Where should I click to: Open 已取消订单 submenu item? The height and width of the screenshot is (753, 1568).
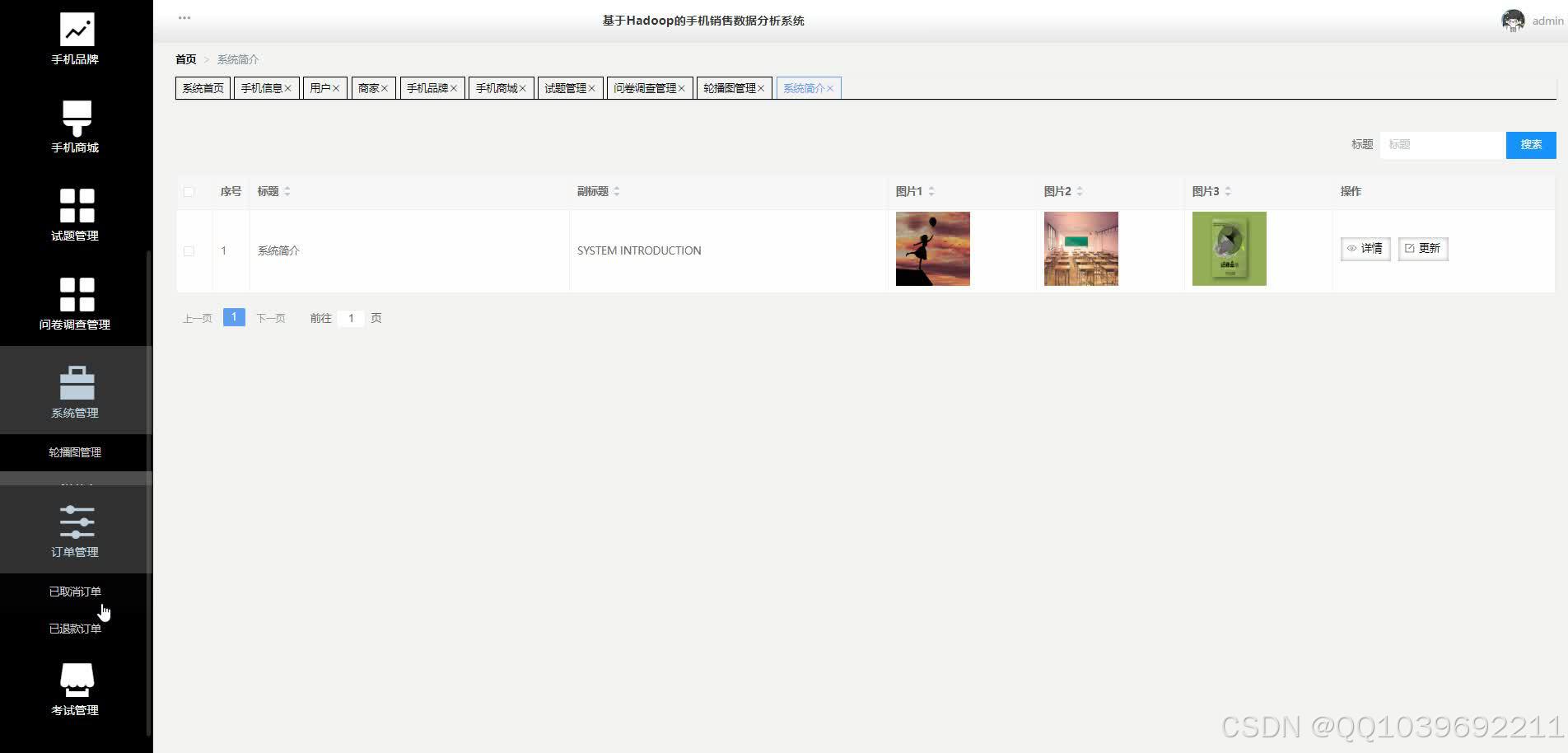coord(75,592)
